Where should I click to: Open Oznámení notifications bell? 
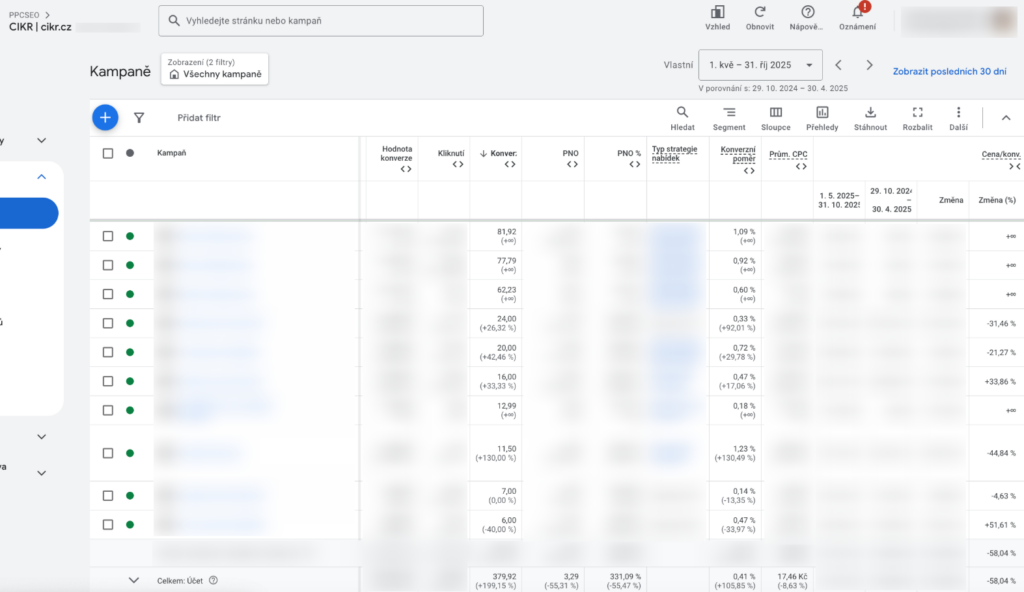tap(857, 18)
